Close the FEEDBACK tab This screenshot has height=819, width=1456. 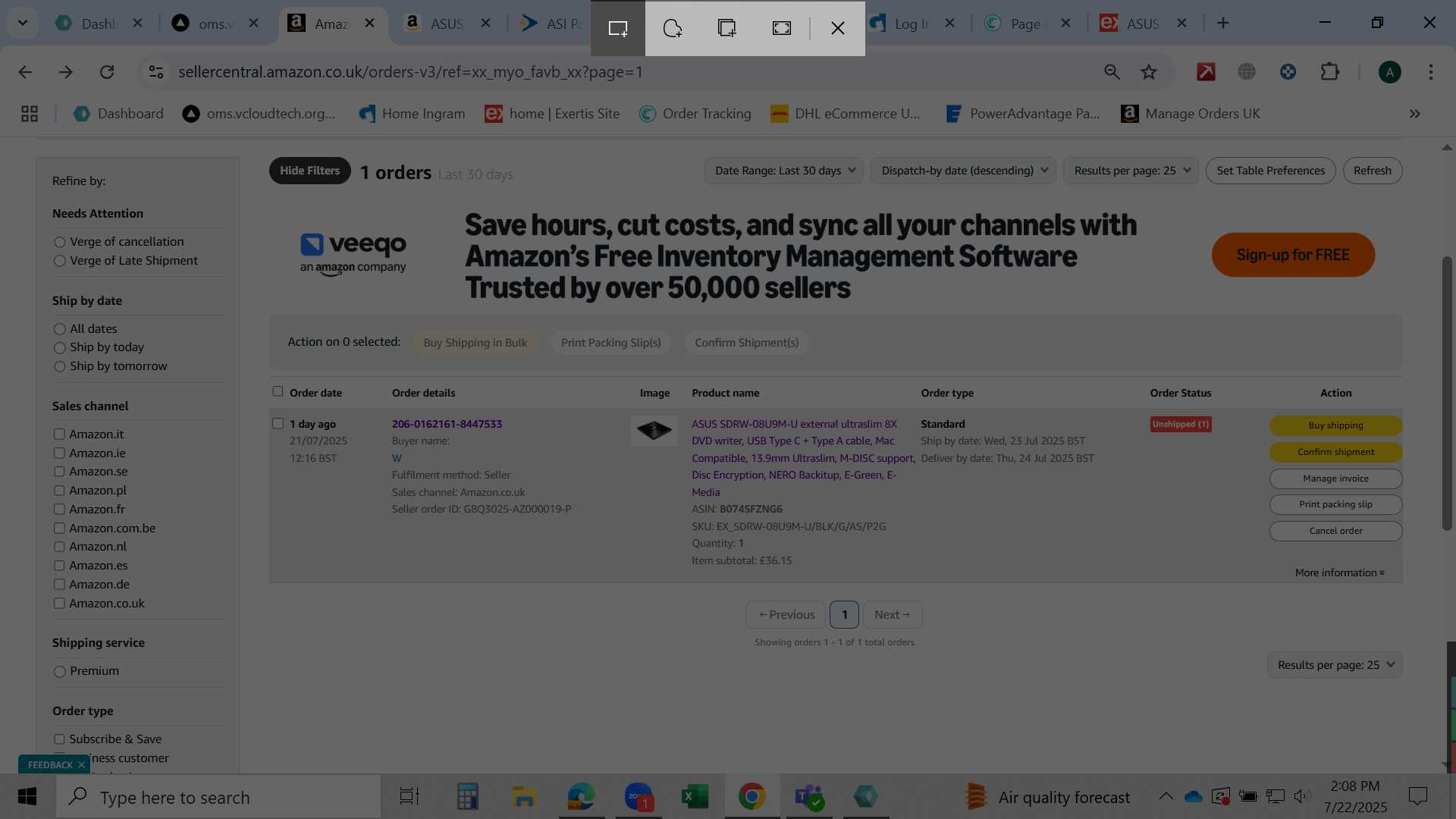click(81, 765)
